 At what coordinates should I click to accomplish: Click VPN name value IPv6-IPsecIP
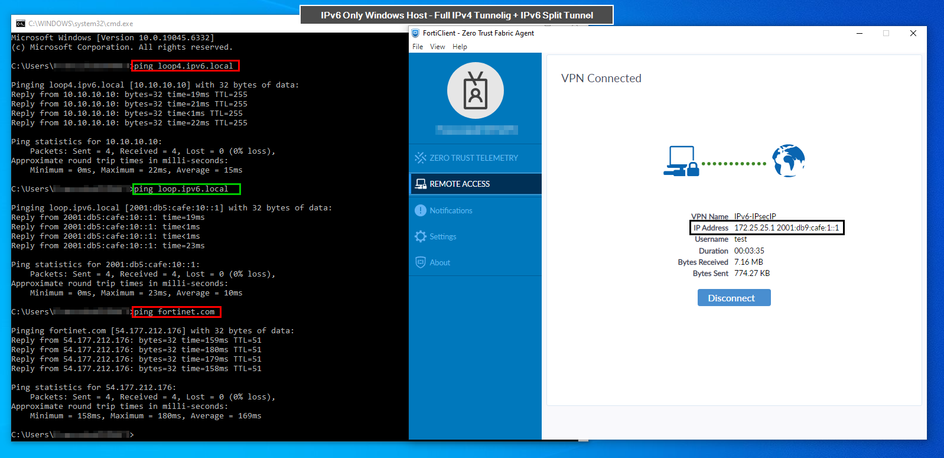(x=756, y=216)
